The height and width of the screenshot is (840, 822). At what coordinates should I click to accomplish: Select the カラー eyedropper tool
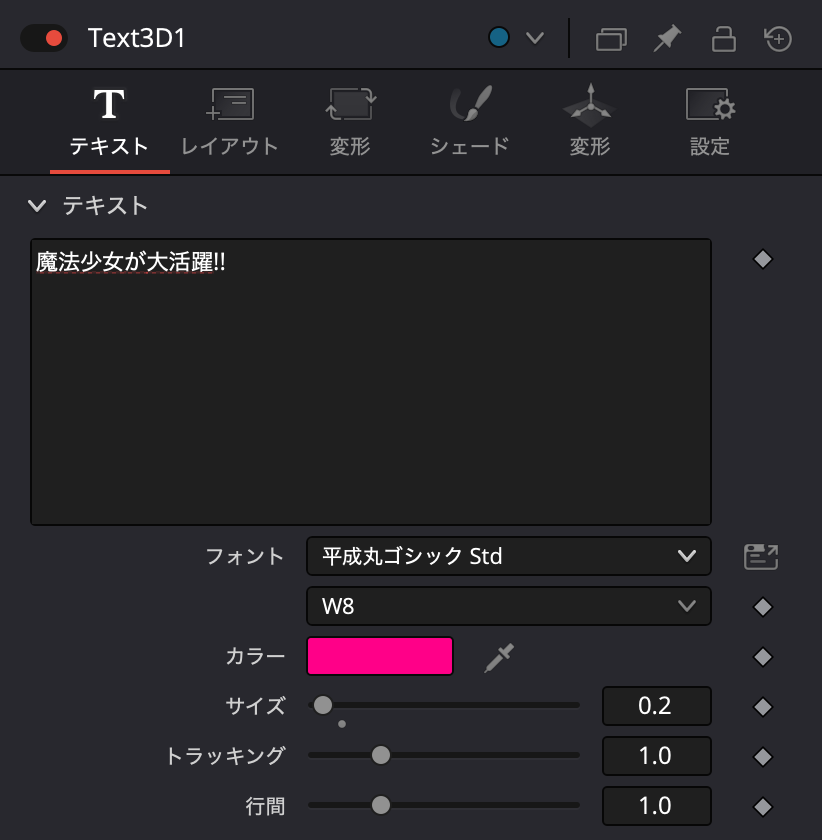499,657
